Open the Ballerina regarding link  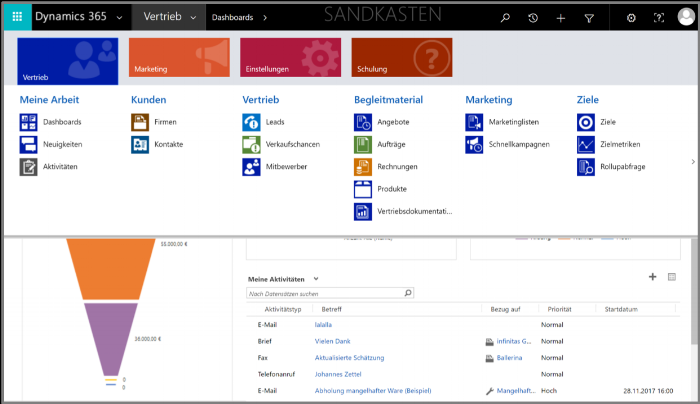[x=509, y=358]
